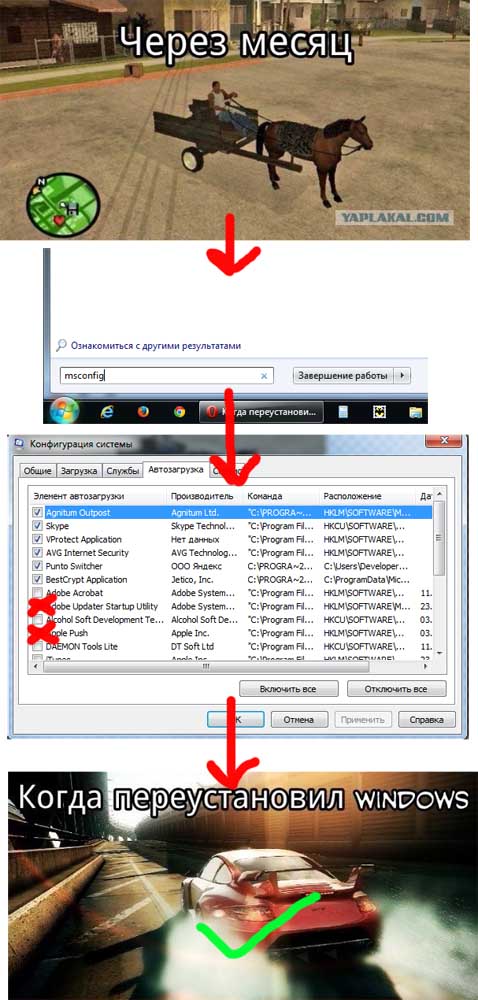Select the Автозагрузка tab
The image size is (478, 1000).
point(175,469)
